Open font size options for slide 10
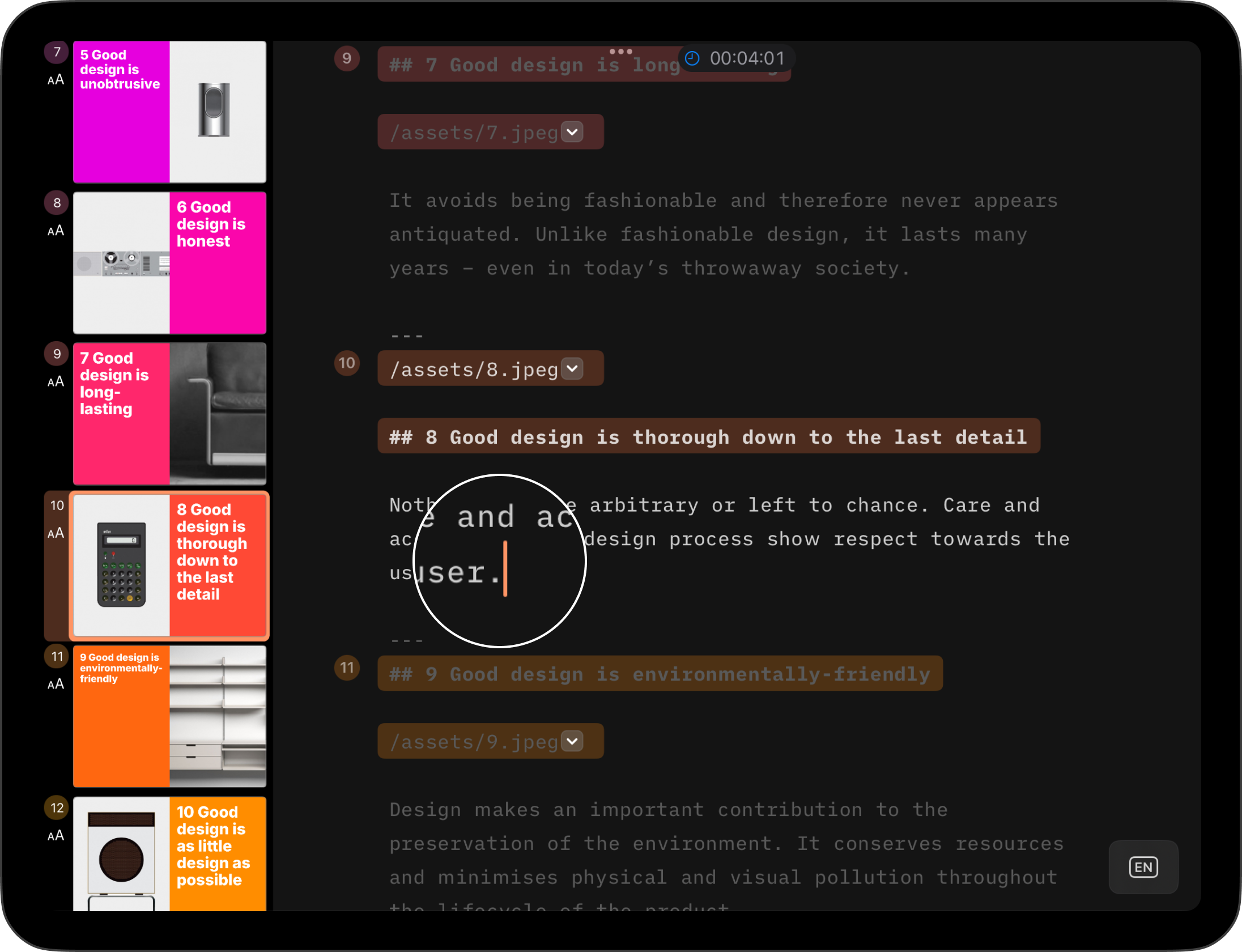Image resolution: width=1242 pixels, height=952 pixels. click(56, 533)
